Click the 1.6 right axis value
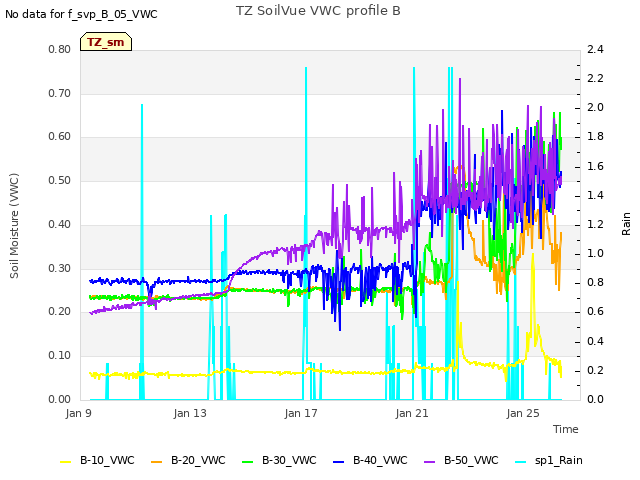 tap(595, 166)
